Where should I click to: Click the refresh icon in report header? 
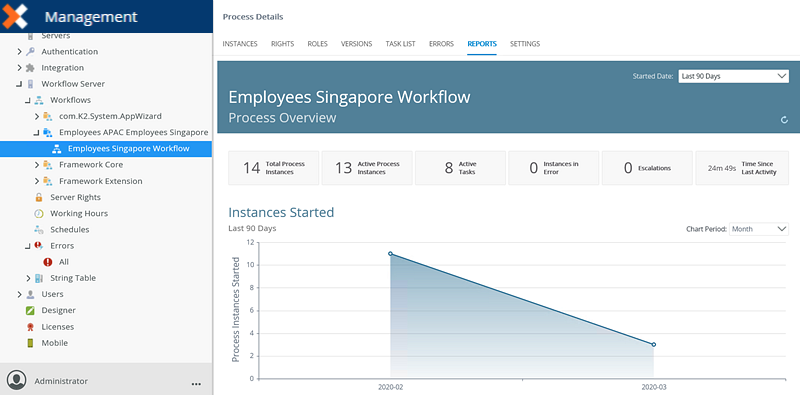[x=784, y=120]
